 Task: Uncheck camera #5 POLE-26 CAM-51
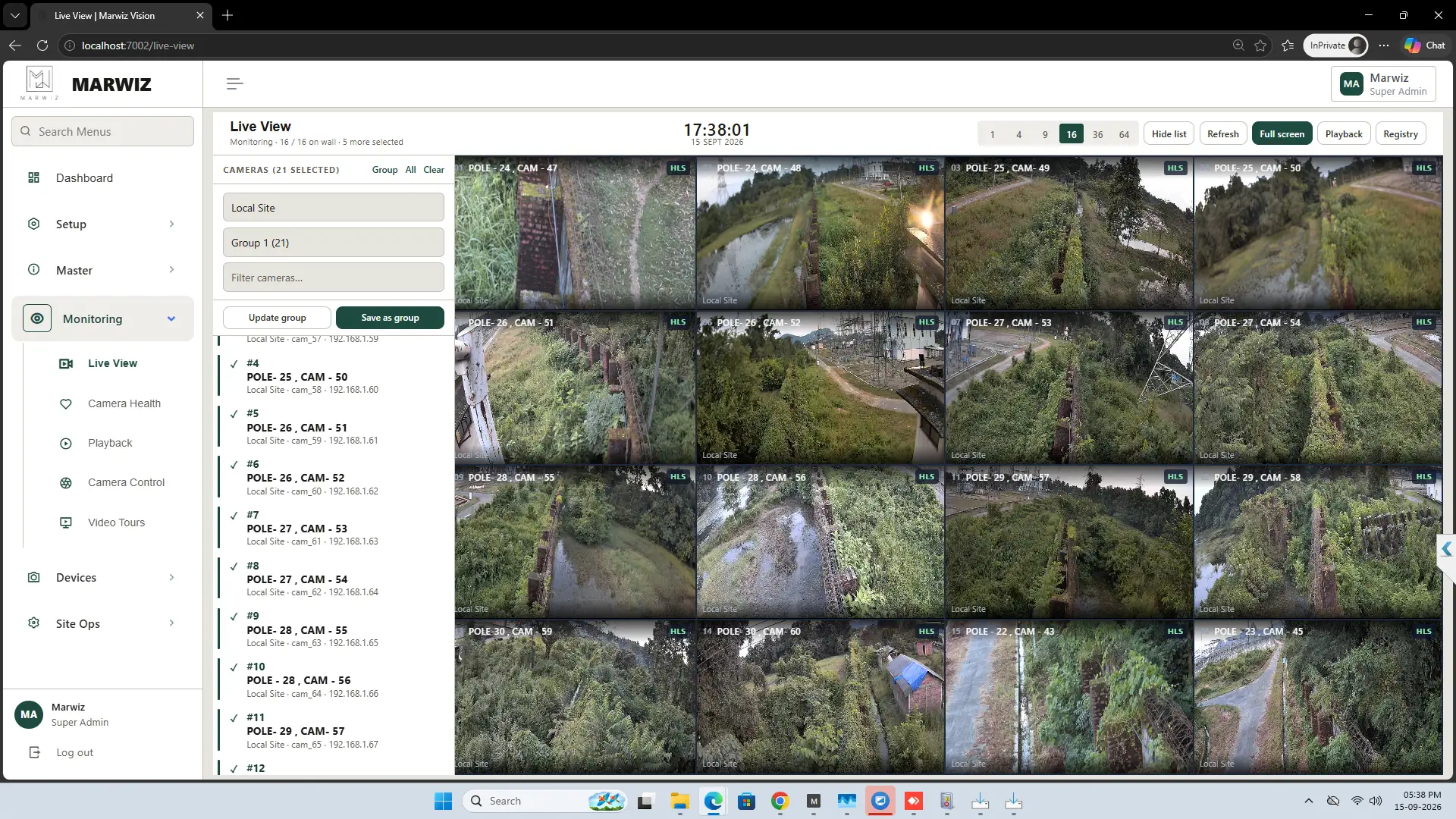(x=234, y=414)
